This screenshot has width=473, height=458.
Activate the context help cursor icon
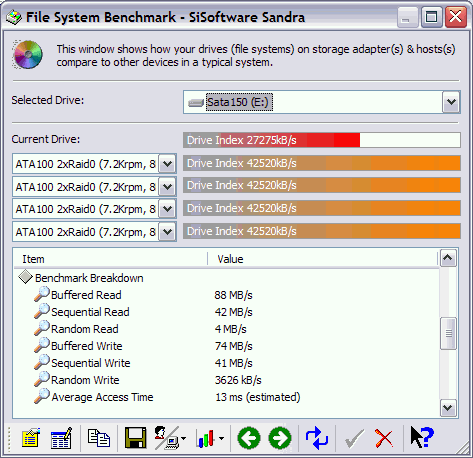[422, 437]
